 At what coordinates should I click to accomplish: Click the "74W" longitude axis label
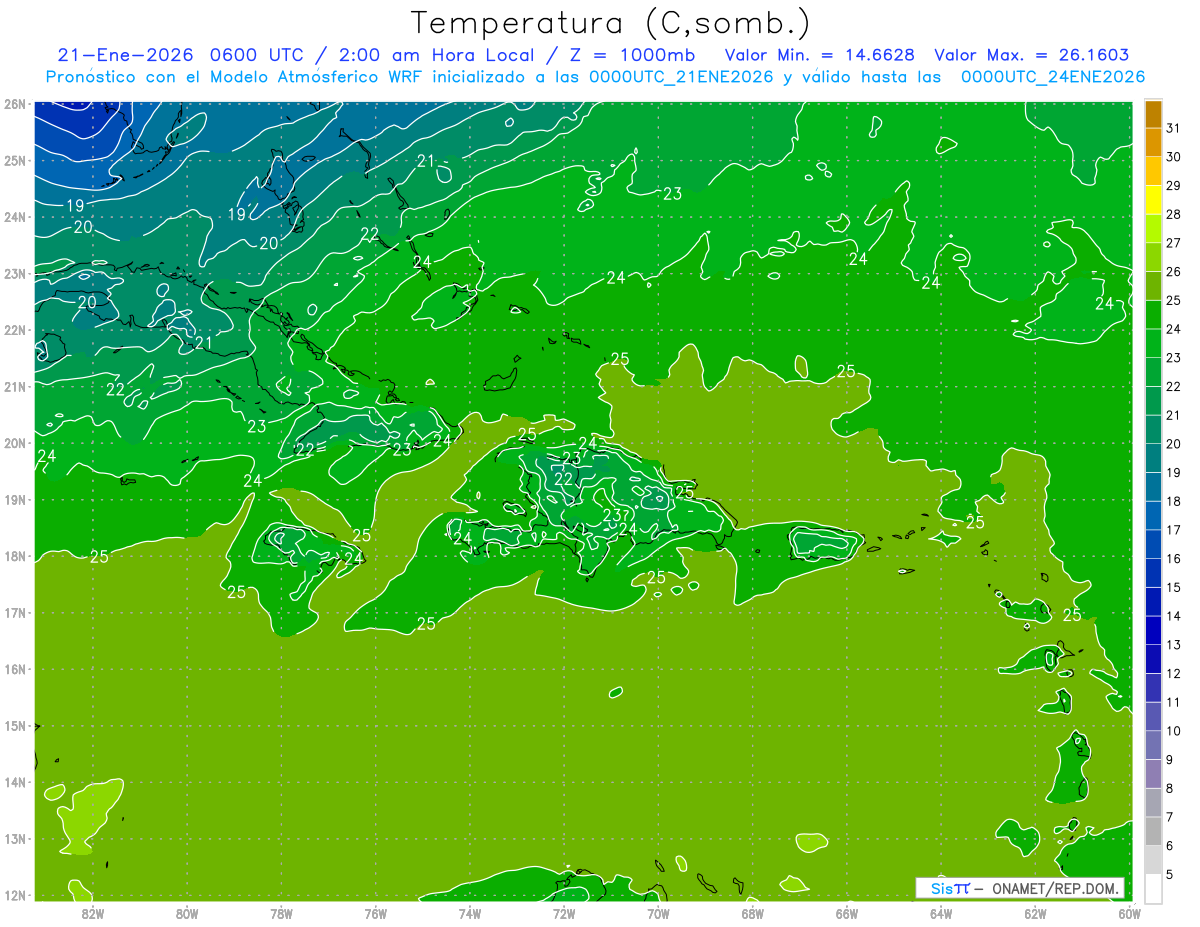coord(470,913)
